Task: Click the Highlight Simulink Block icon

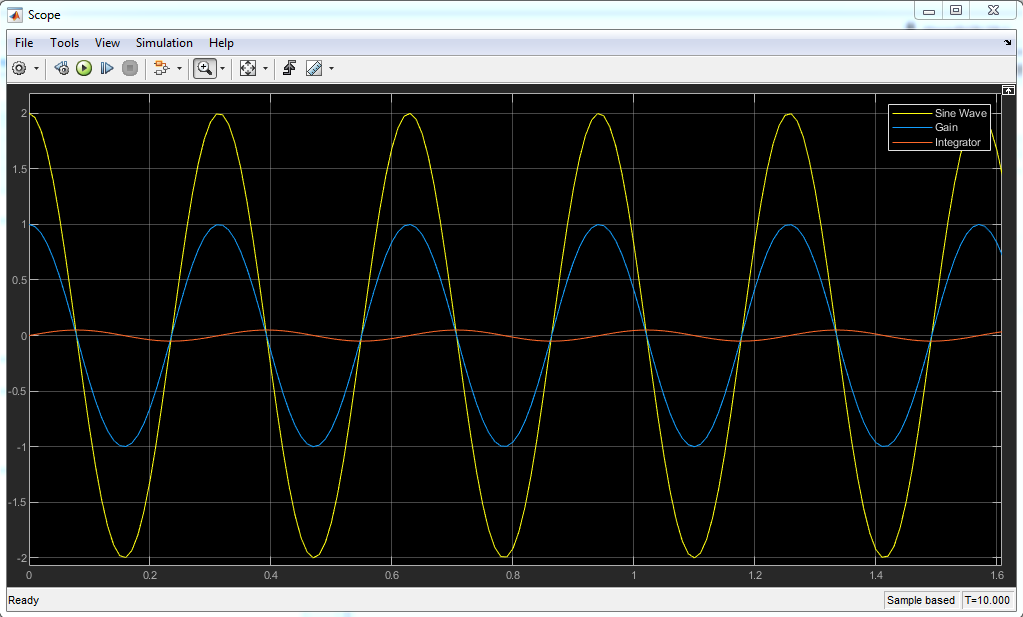Action: tap(160, 68)
